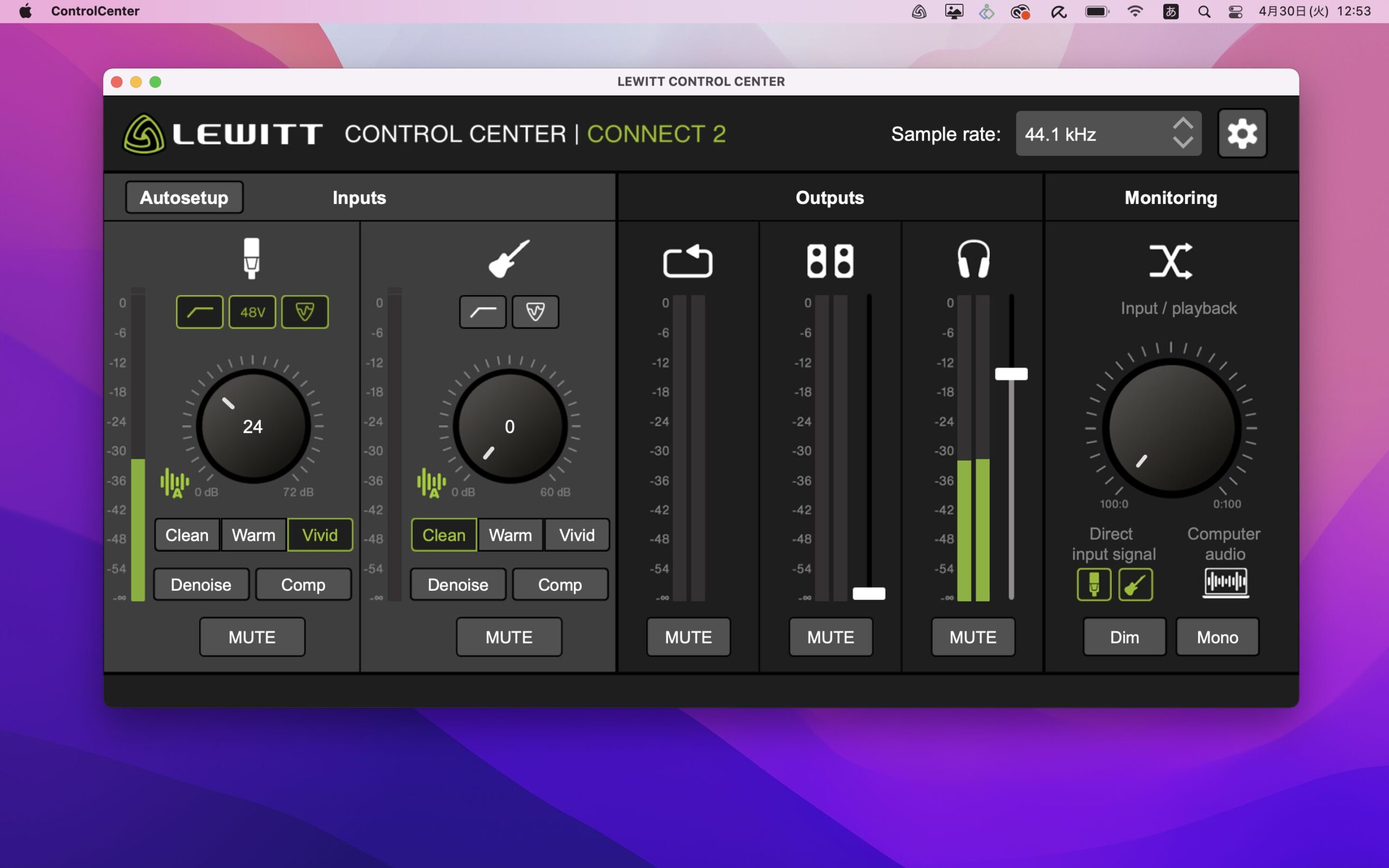Toggle low-cut filter on guitar input
1389x868 pixels.
[x=483, y=312]
